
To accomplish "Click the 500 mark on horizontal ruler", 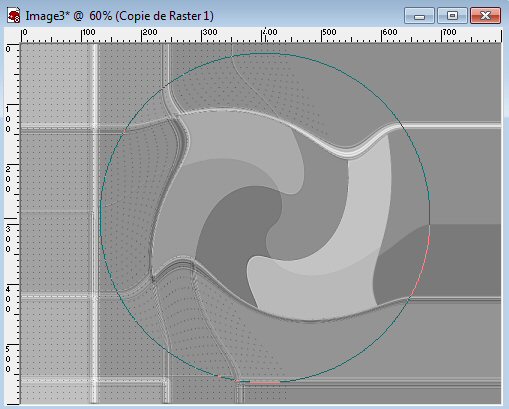I will (329, 32).
